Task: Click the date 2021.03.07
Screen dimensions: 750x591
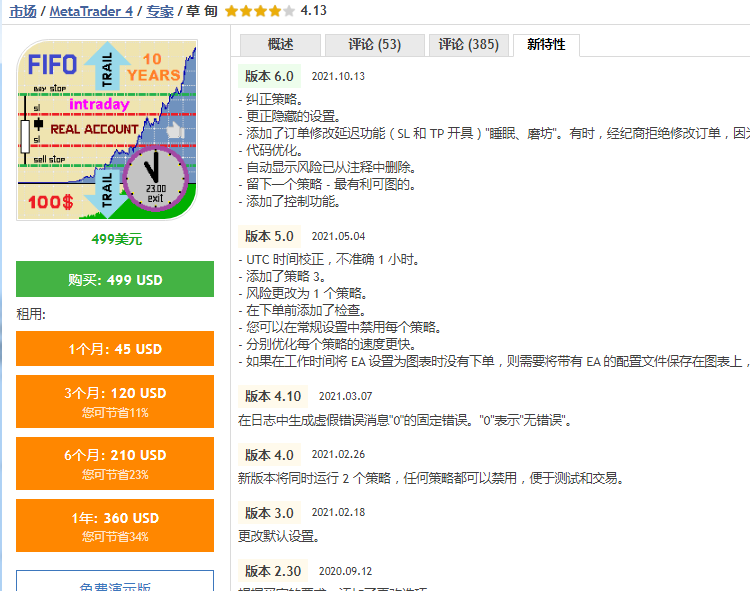Action: [x=345, y=396]
